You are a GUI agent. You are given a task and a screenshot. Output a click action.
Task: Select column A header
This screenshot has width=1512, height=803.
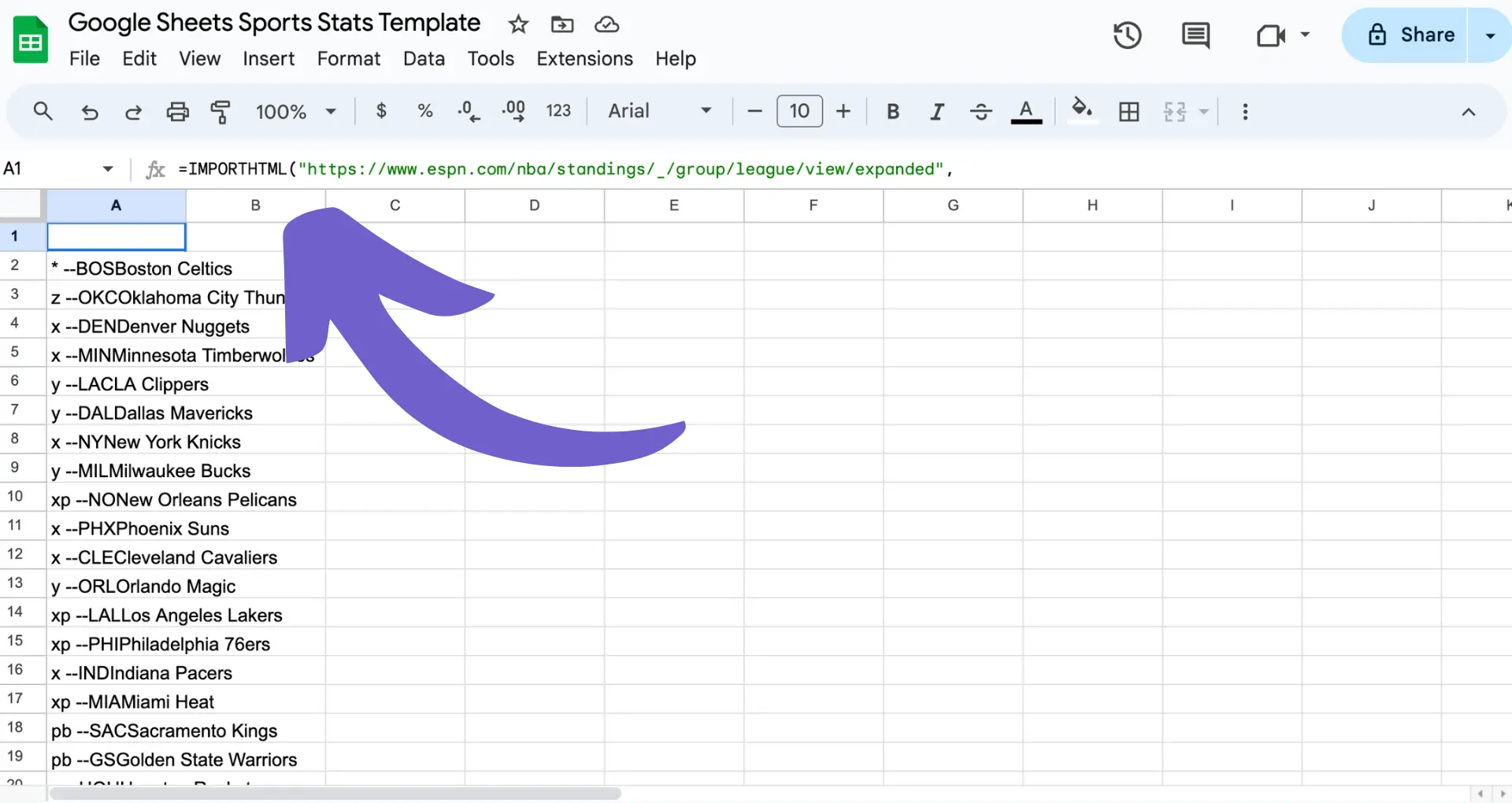117,205
